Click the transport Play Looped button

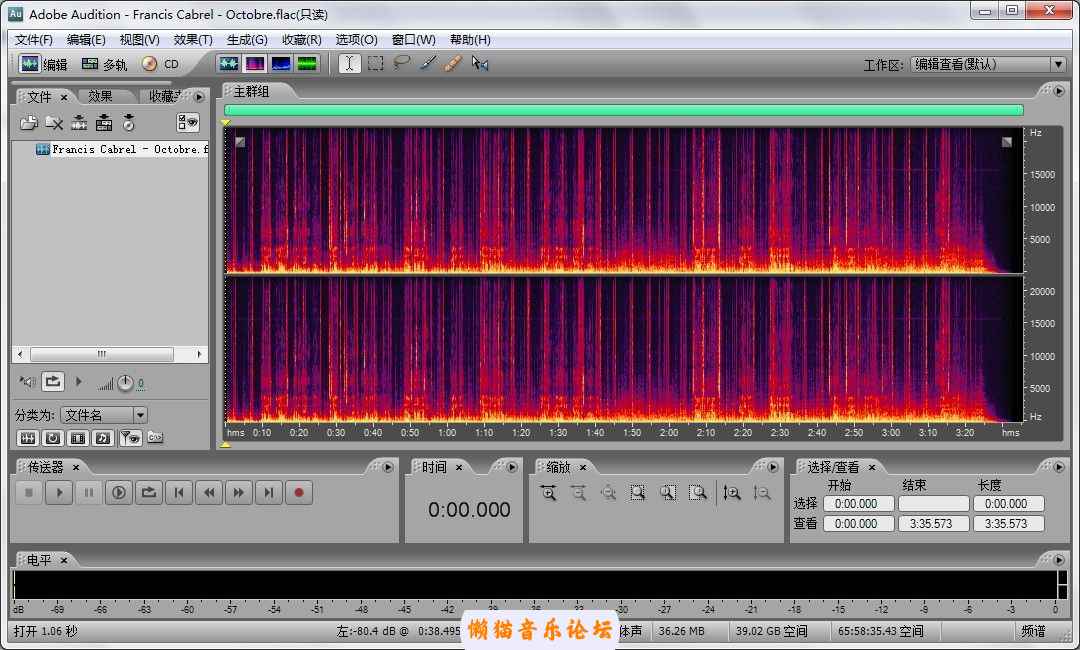[x=149, y=492]
